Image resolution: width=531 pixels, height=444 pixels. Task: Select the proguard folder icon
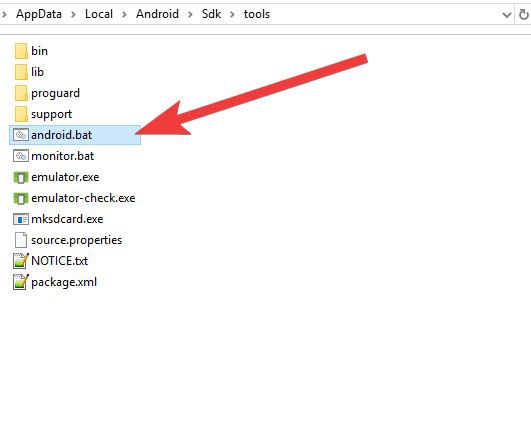tap(21, 93)
